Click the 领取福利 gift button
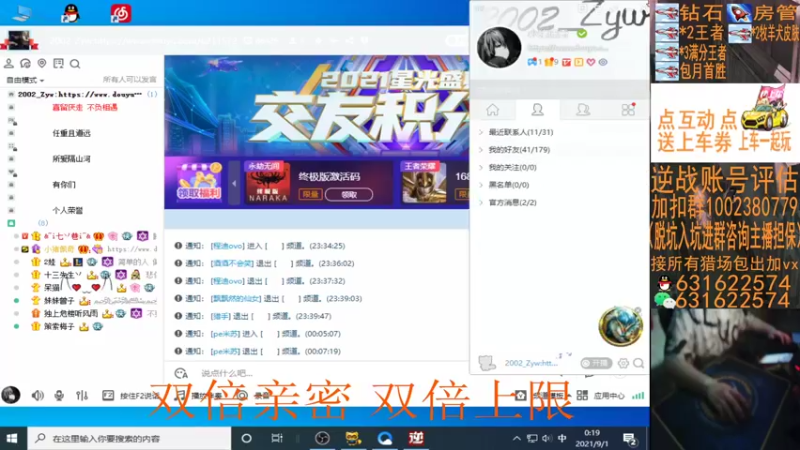The width and height of the screenshot is (800, 450). click(x=199, y=182)
